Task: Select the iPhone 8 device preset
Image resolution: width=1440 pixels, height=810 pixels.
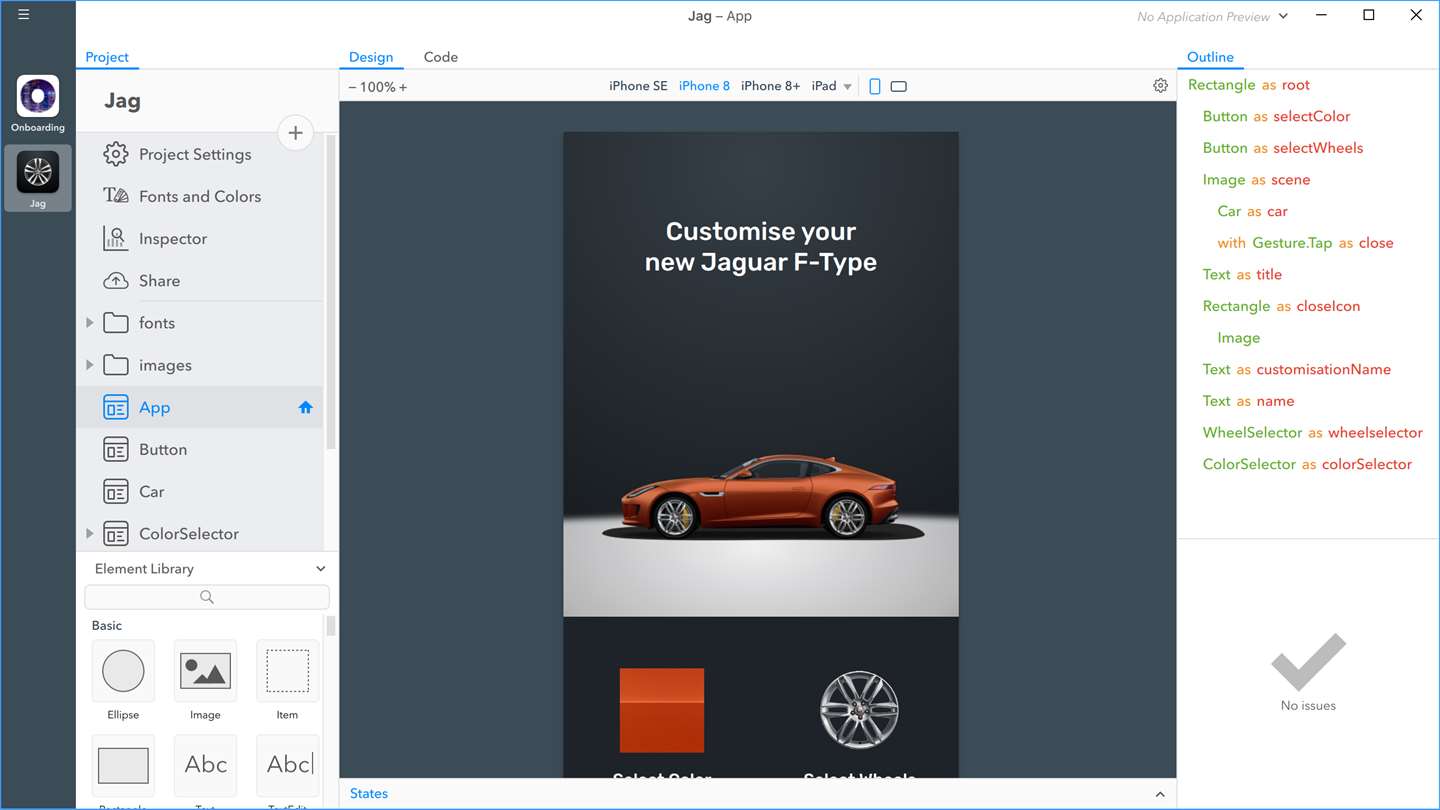Action: [704, 86]
